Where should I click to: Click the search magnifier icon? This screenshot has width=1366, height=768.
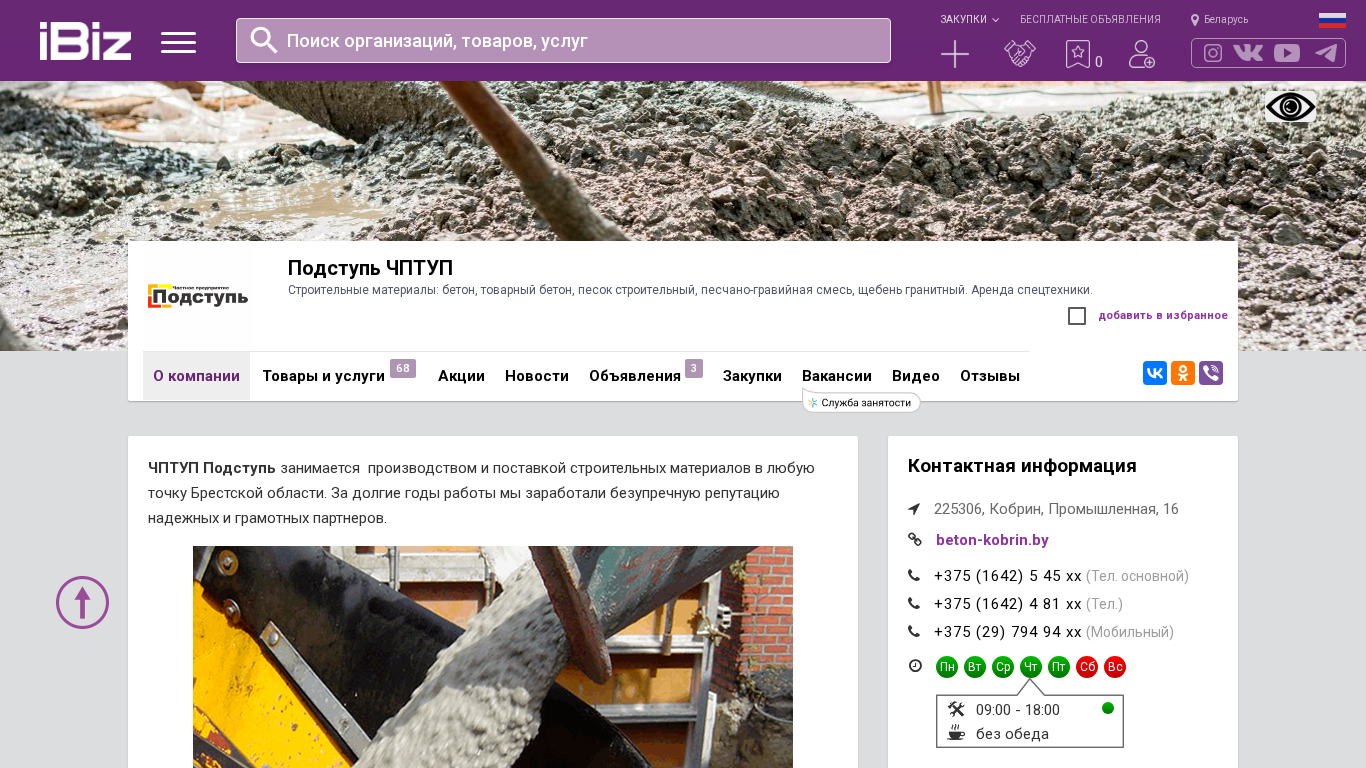[x=264, y=40]
